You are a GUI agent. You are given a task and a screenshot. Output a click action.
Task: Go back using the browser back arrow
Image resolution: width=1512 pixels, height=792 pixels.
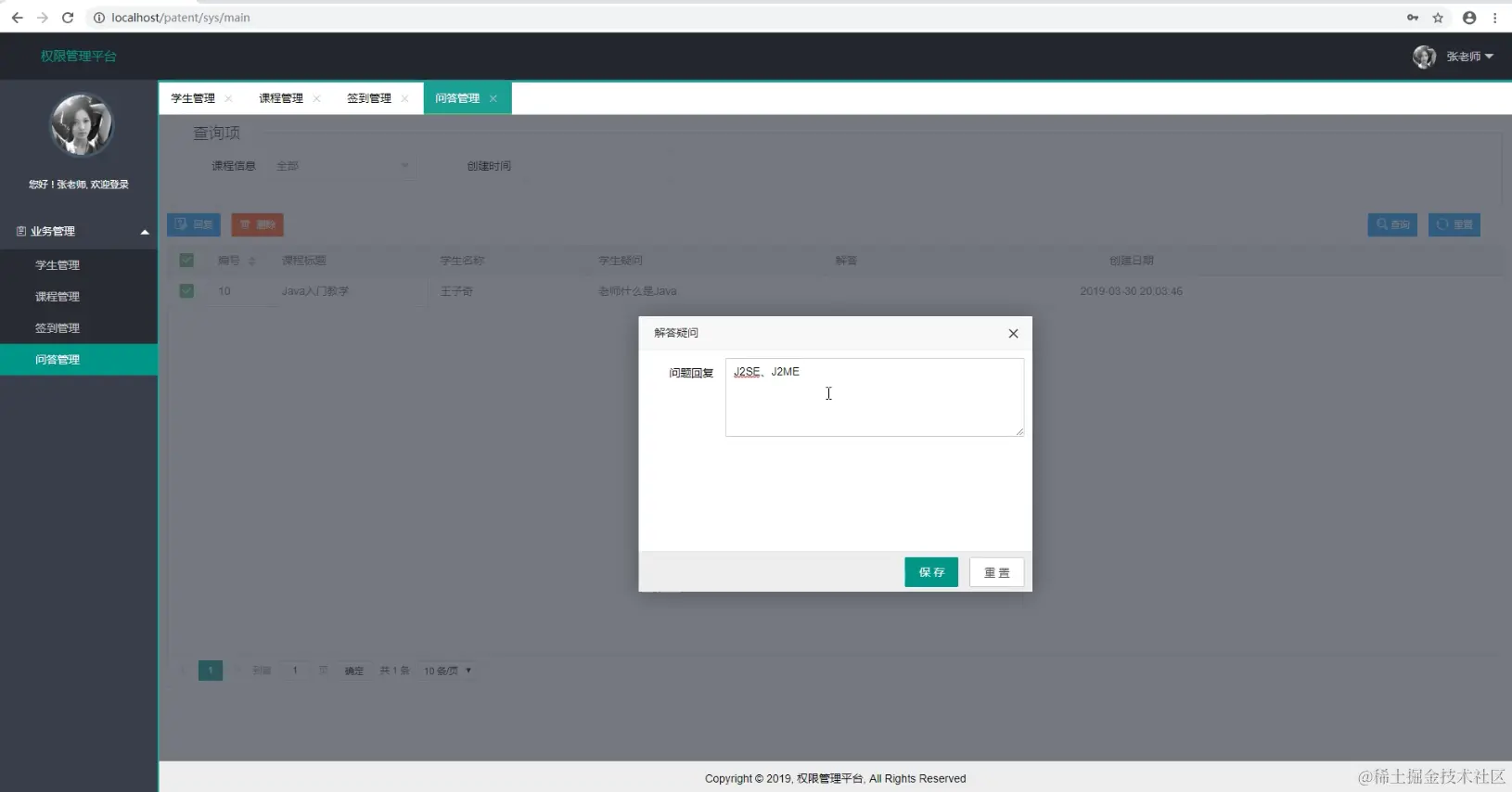click(17, 18)
